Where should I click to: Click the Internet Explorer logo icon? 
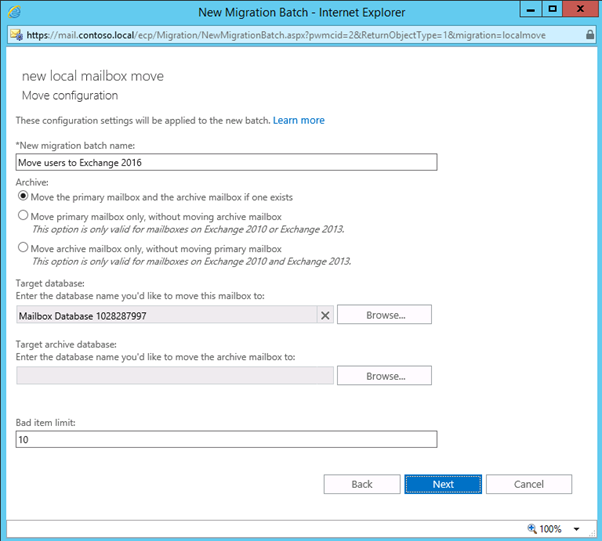14,12
